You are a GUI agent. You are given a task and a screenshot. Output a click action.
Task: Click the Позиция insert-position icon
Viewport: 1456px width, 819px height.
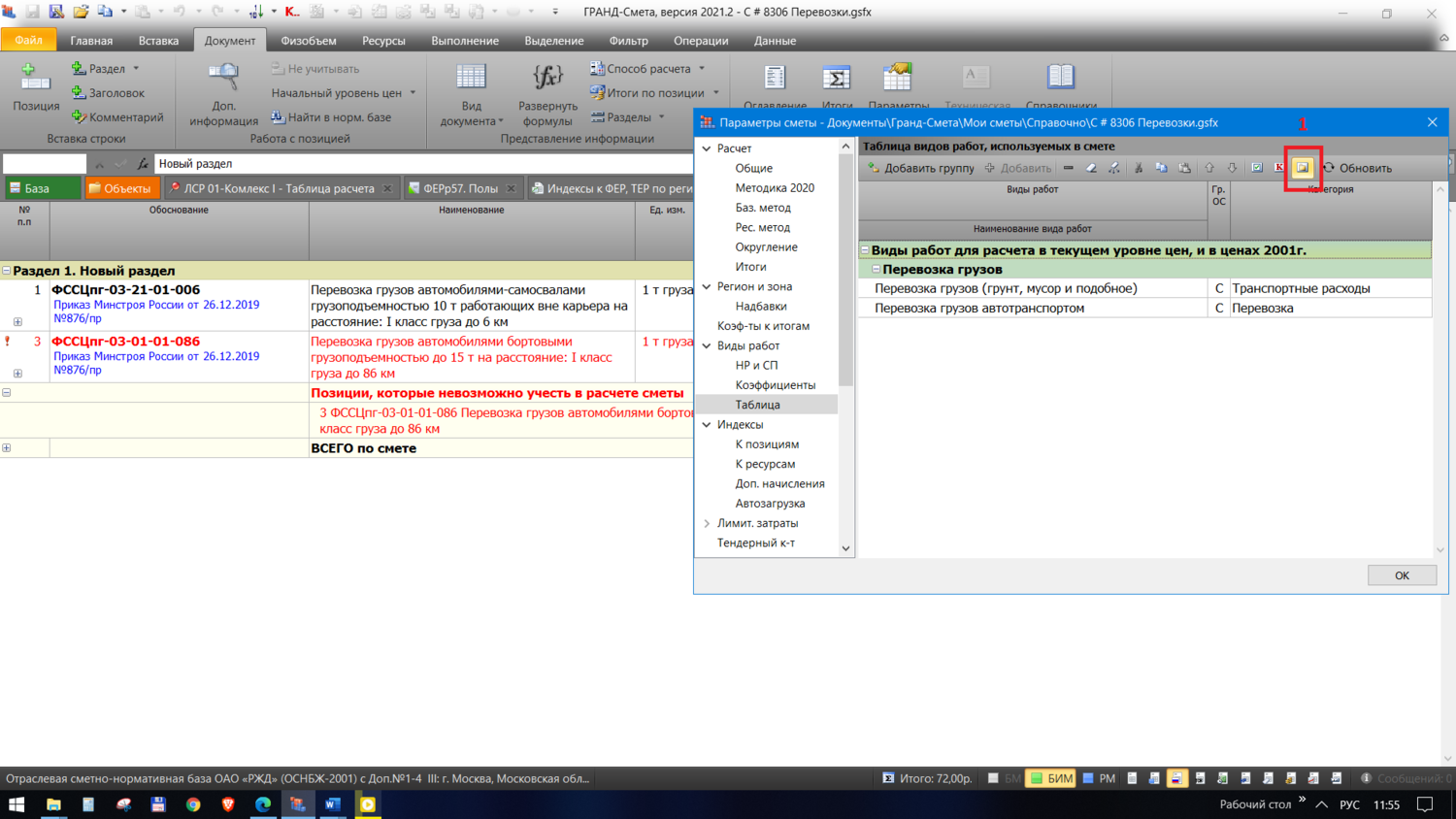tap(35, 78)
